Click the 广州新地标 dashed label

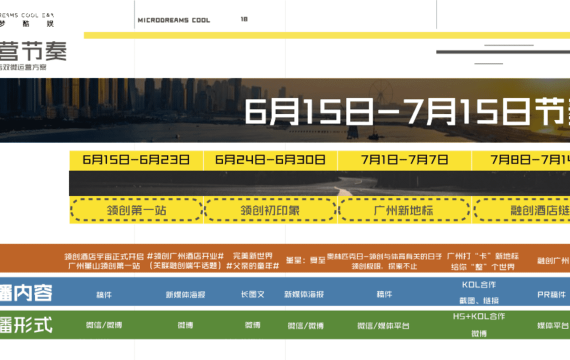click(x=404, y=210)
